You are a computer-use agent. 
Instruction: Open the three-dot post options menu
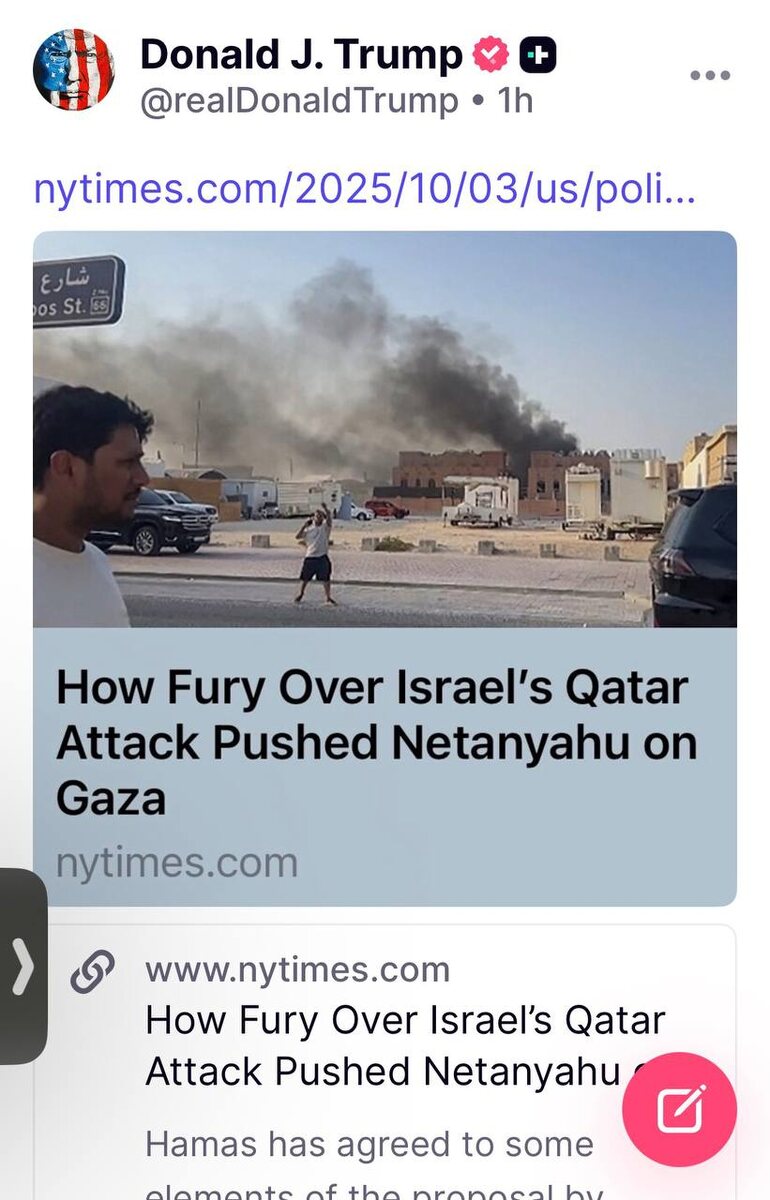(710, 76)
